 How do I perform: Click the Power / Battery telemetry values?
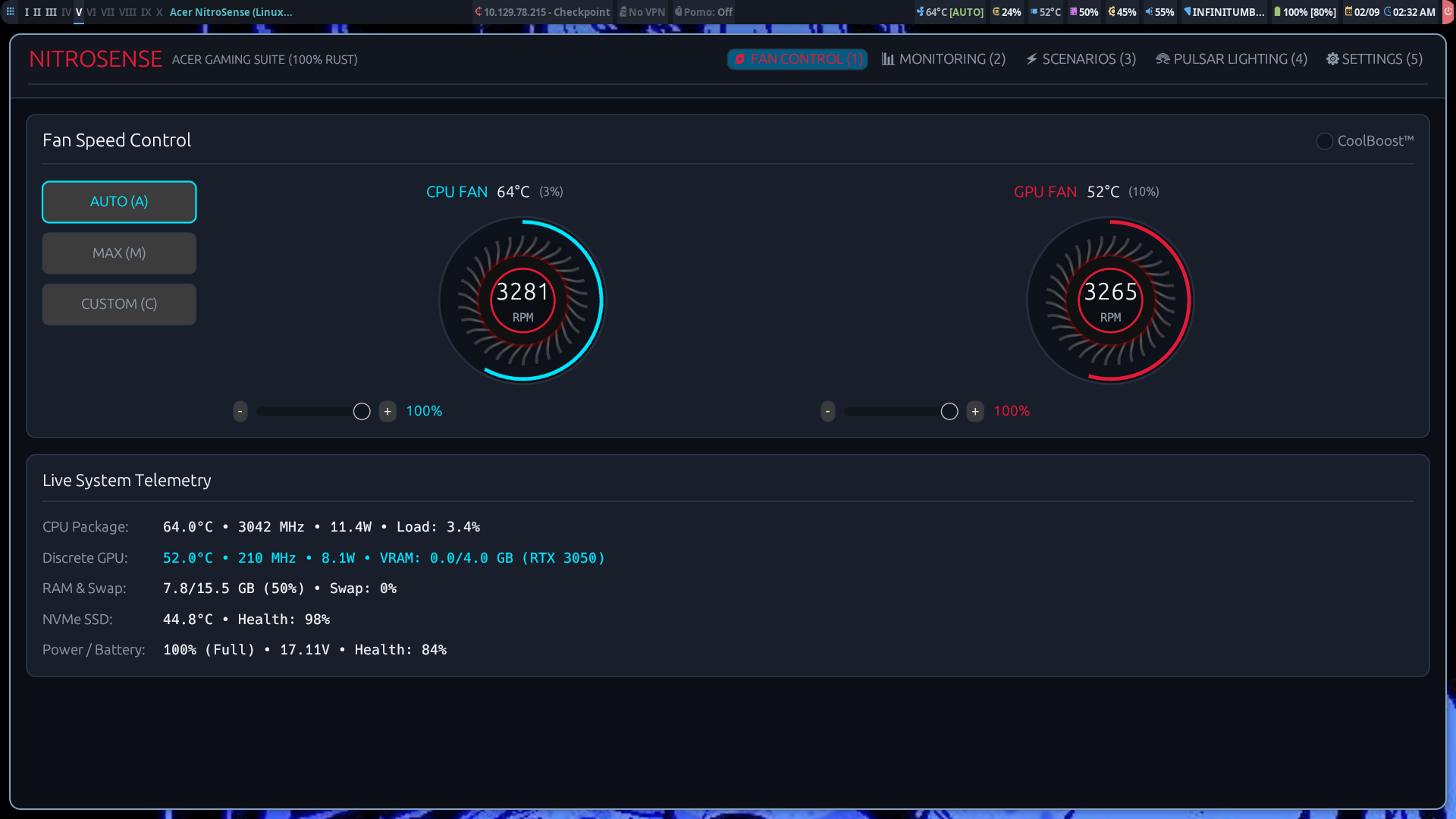(305, 650)
